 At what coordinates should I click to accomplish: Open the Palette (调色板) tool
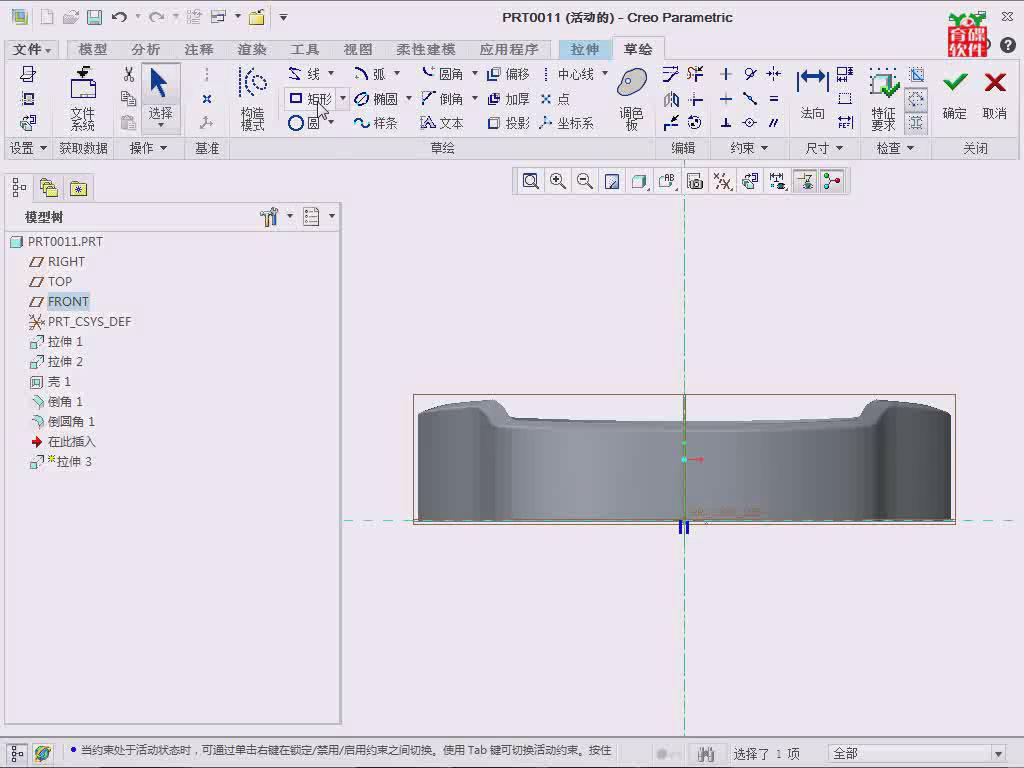pos(632,99)
